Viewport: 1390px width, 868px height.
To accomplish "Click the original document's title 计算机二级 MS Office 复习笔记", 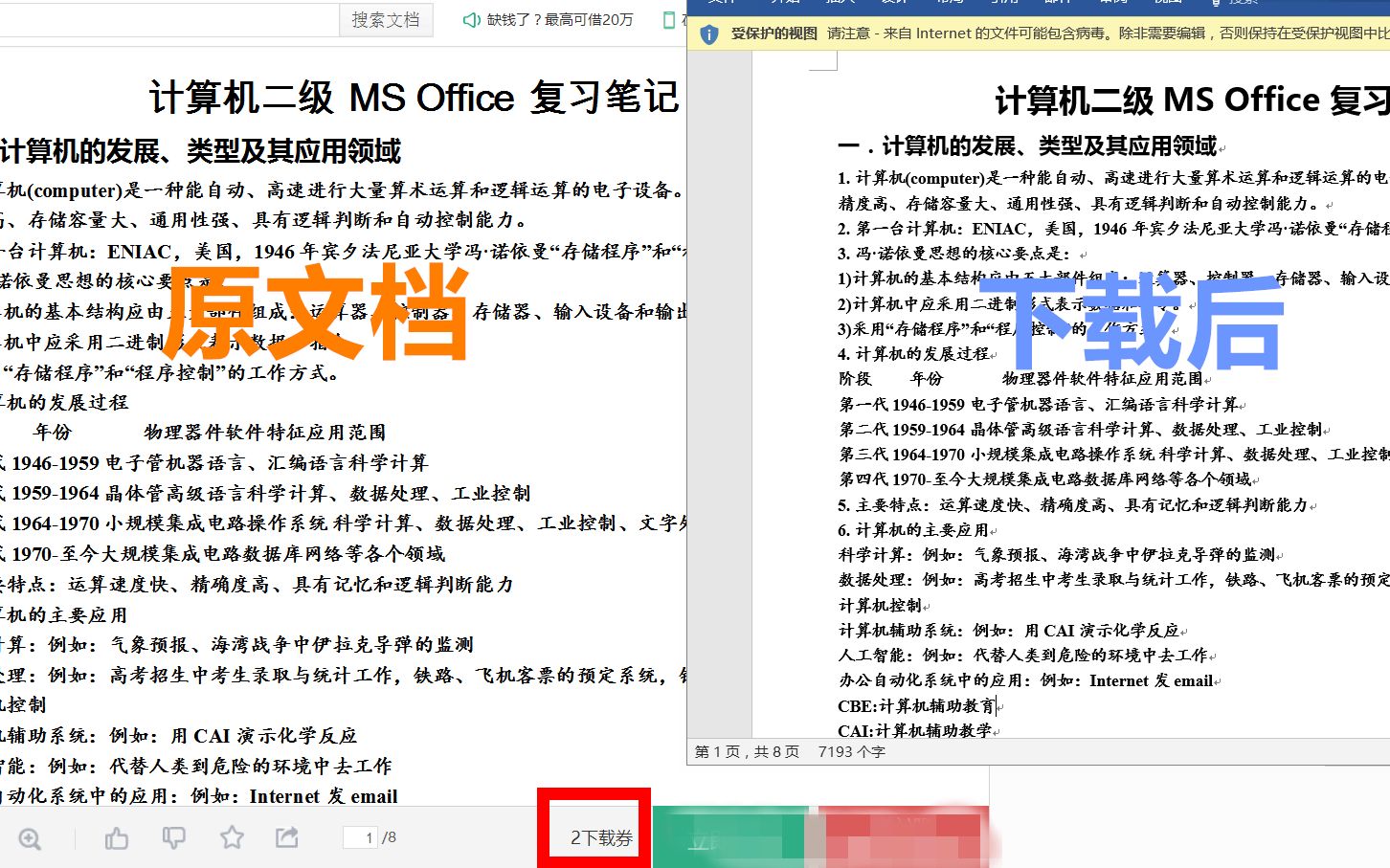I will [414, 98].
